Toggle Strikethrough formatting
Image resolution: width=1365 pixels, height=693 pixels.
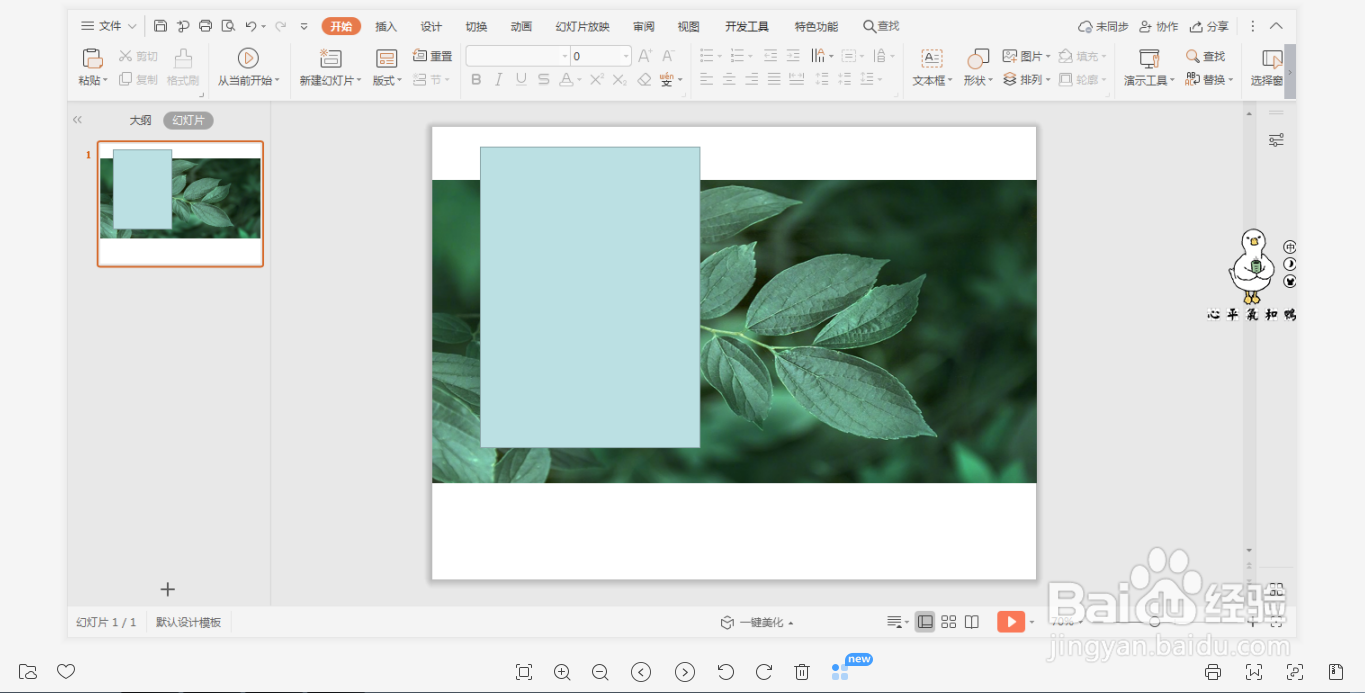point(543,79)
